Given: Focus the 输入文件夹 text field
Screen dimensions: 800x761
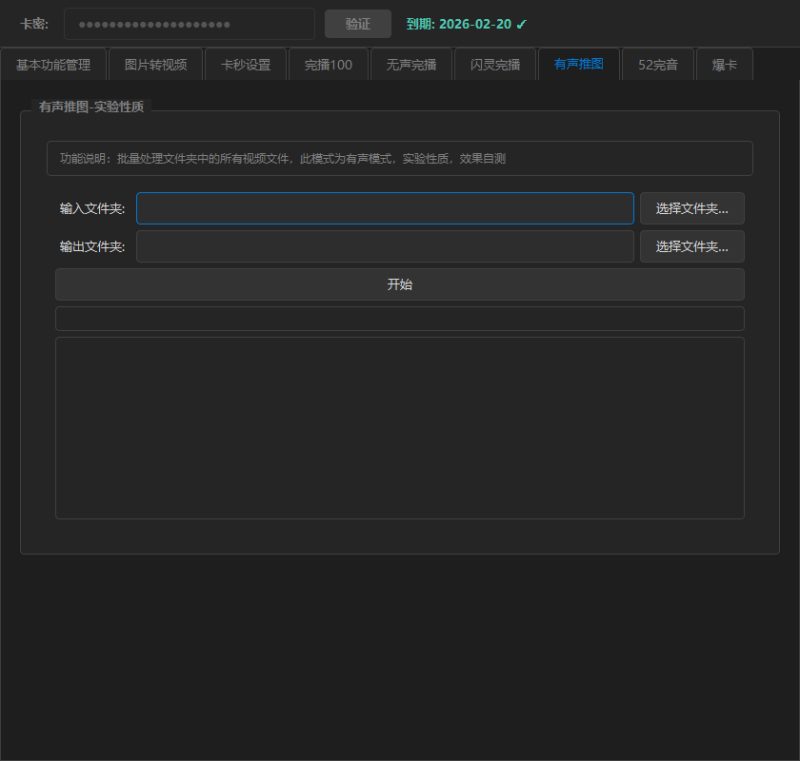Looking at the screenshot, I should [x=384, y=208].
